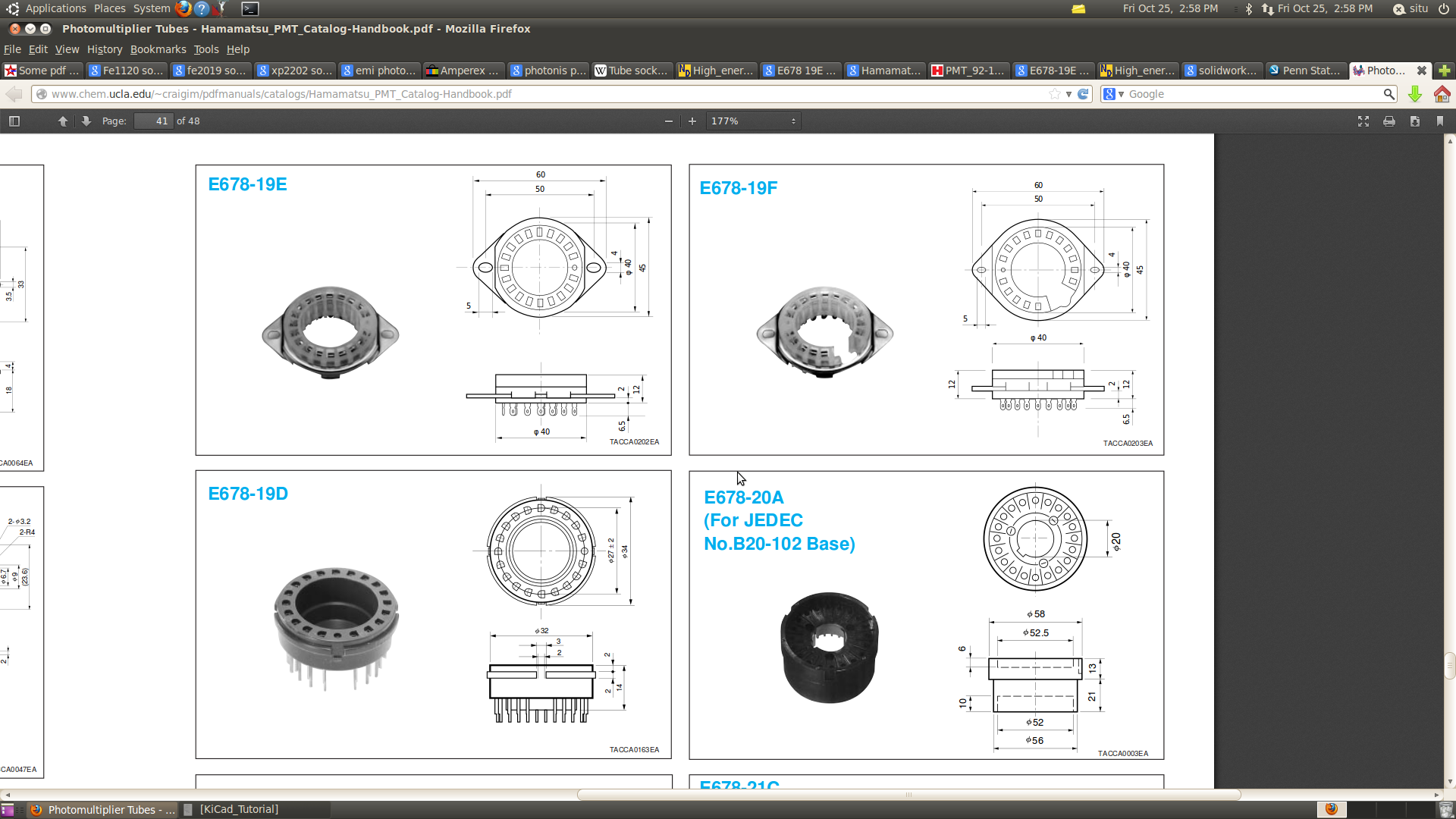Edit the page number field showing 41
The width and height of the screenshot is (1456, 819).
click(x=153, y=121)
